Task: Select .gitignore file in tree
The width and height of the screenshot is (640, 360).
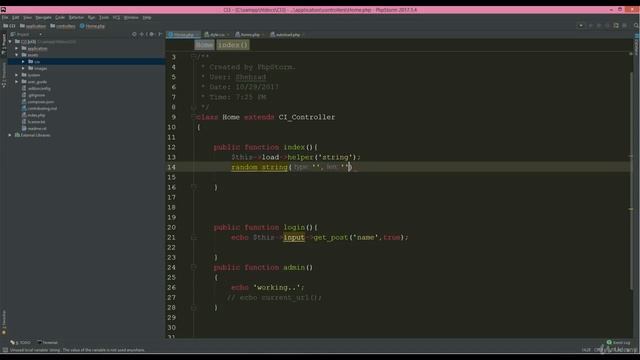Action: click(x=33, y=95)
